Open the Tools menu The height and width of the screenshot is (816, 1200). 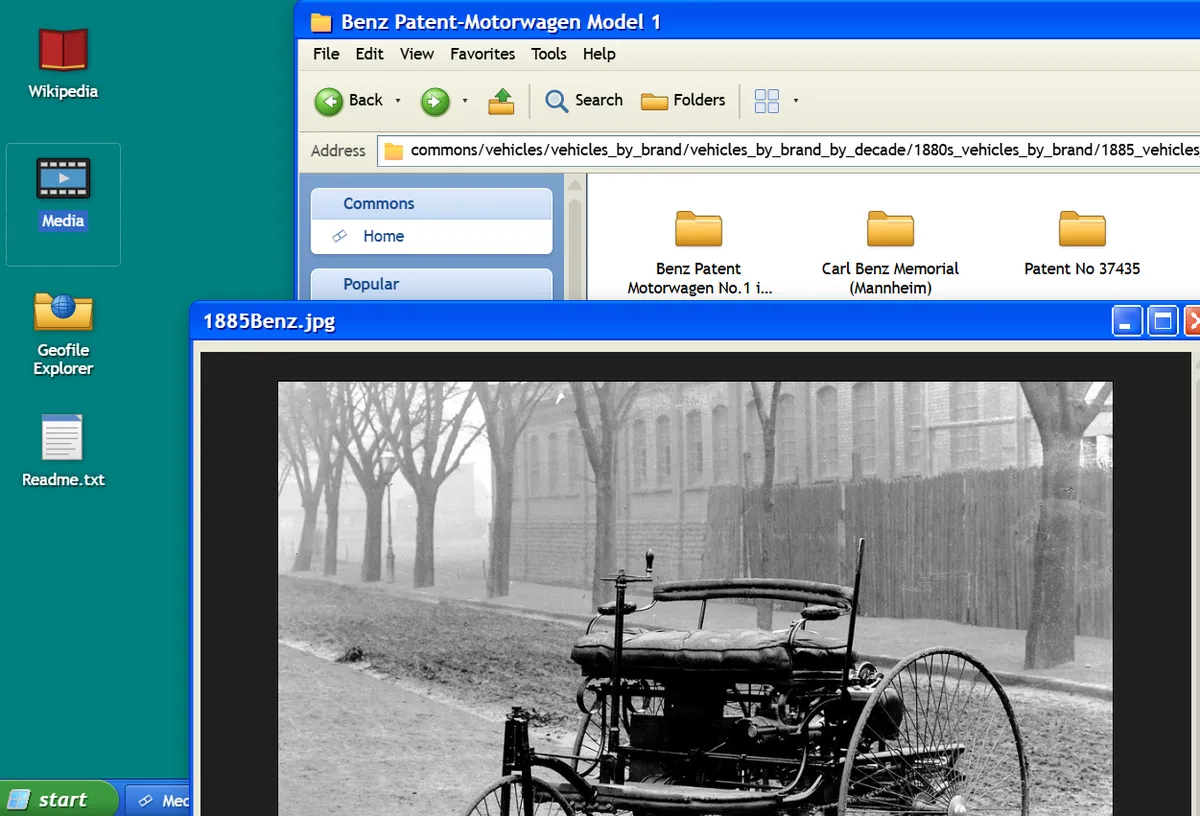549,54
